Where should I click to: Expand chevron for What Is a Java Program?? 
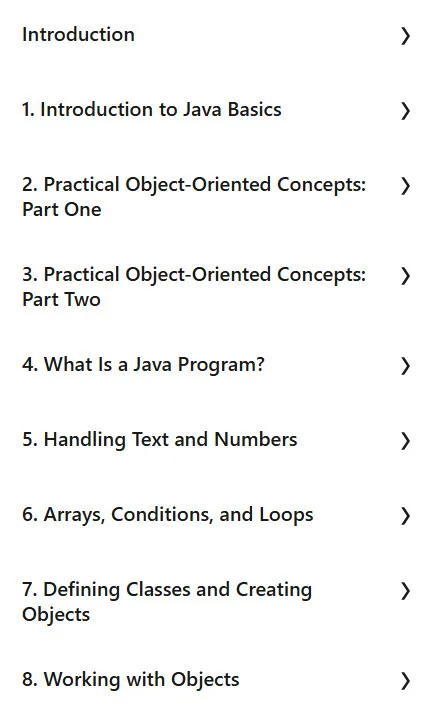tap(405, 366)
